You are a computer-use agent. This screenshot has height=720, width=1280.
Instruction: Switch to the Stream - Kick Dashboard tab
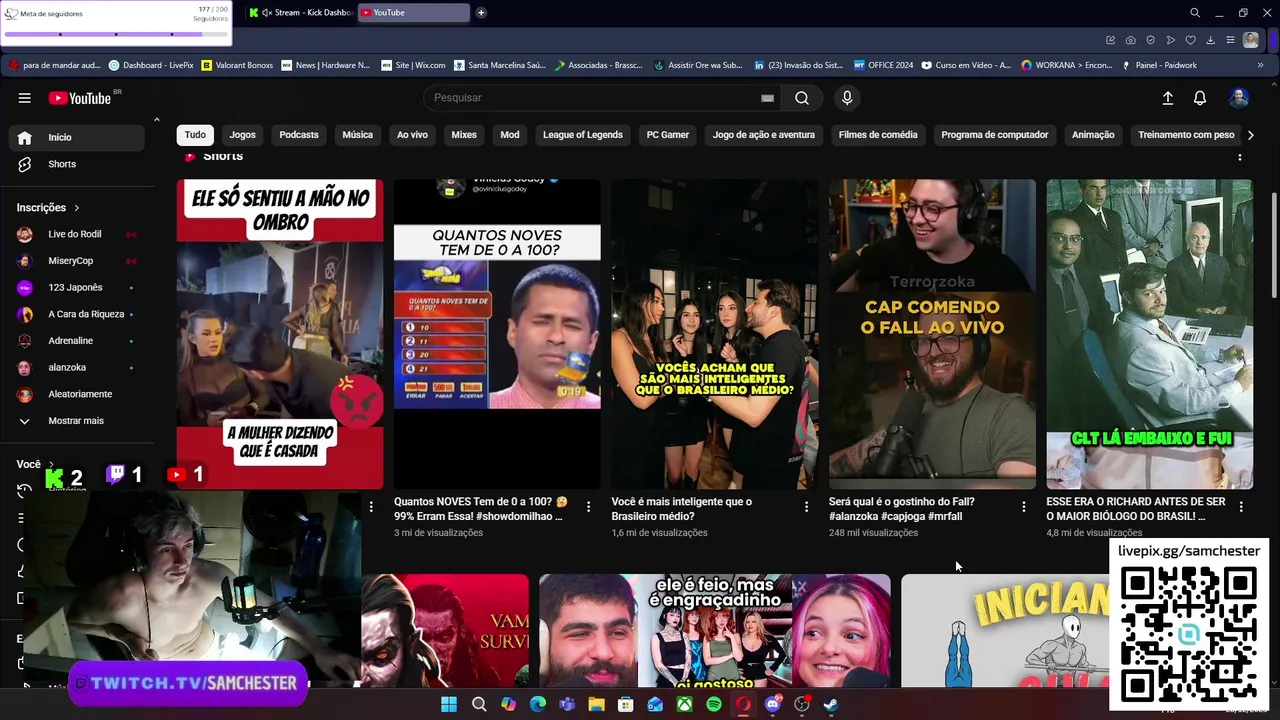[300, 13]
